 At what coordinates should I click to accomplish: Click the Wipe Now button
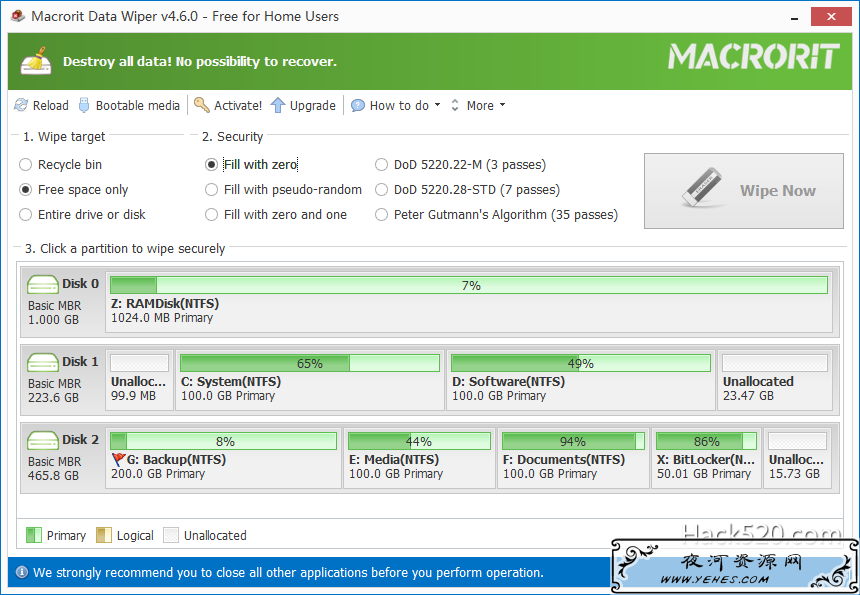pyautogui.click(x=744, y=190)
